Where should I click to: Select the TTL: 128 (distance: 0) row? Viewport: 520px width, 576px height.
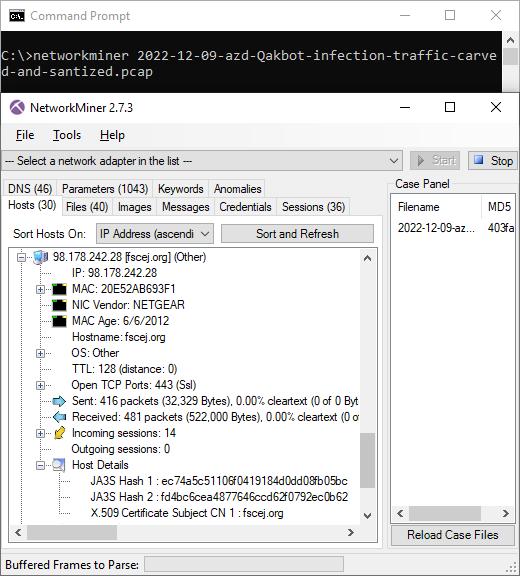[124, 369]
